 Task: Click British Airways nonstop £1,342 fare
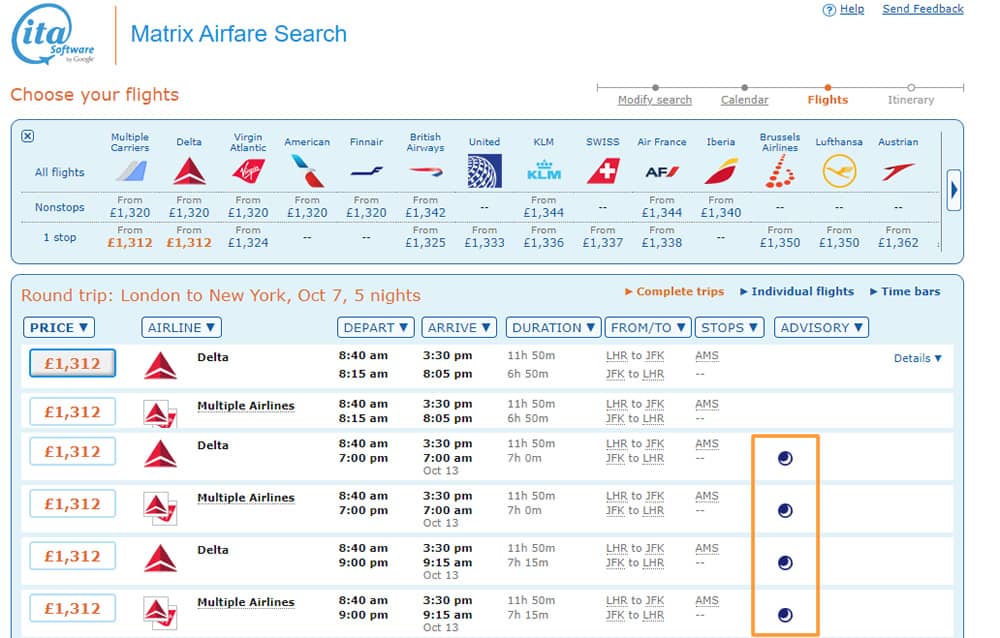[425, 212]
